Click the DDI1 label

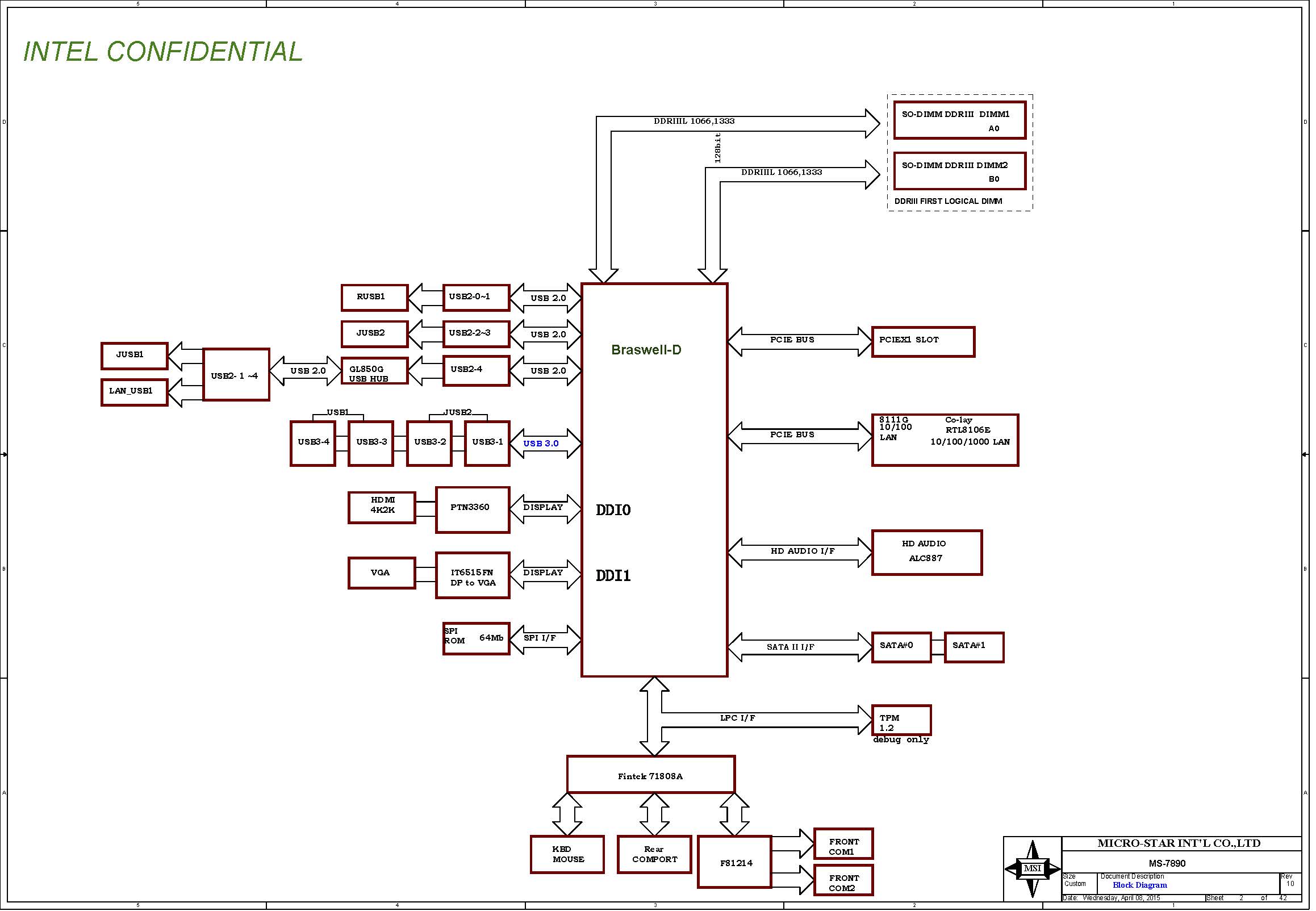[x=613, y=575]
